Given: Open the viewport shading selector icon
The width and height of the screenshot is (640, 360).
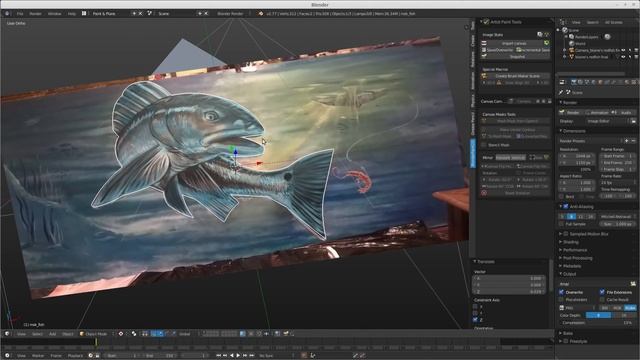Looking at the screenshot, I should tap(120, 334).
